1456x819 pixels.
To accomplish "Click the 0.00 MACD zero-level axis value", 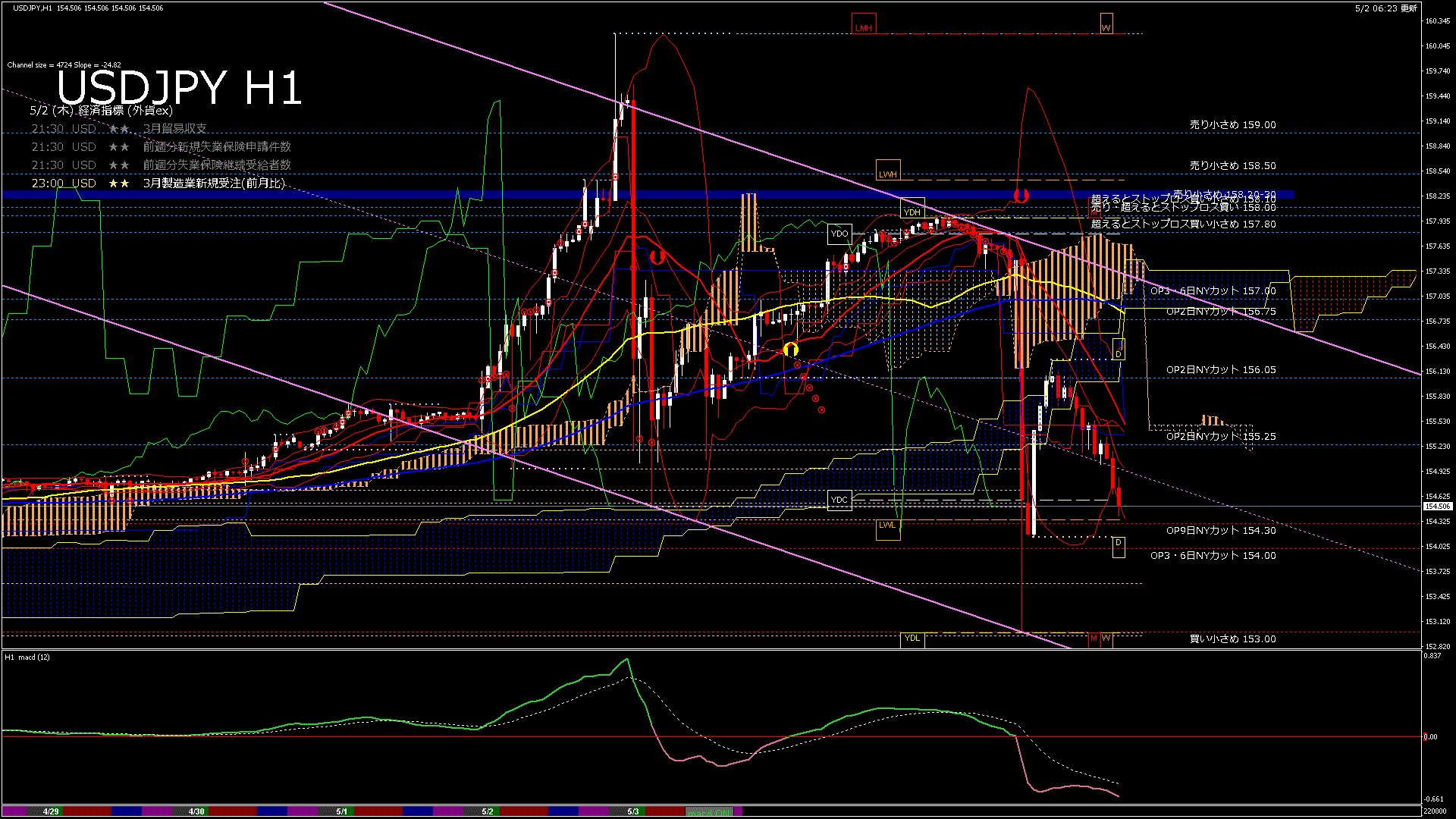I will click(x=1430, y=736).
